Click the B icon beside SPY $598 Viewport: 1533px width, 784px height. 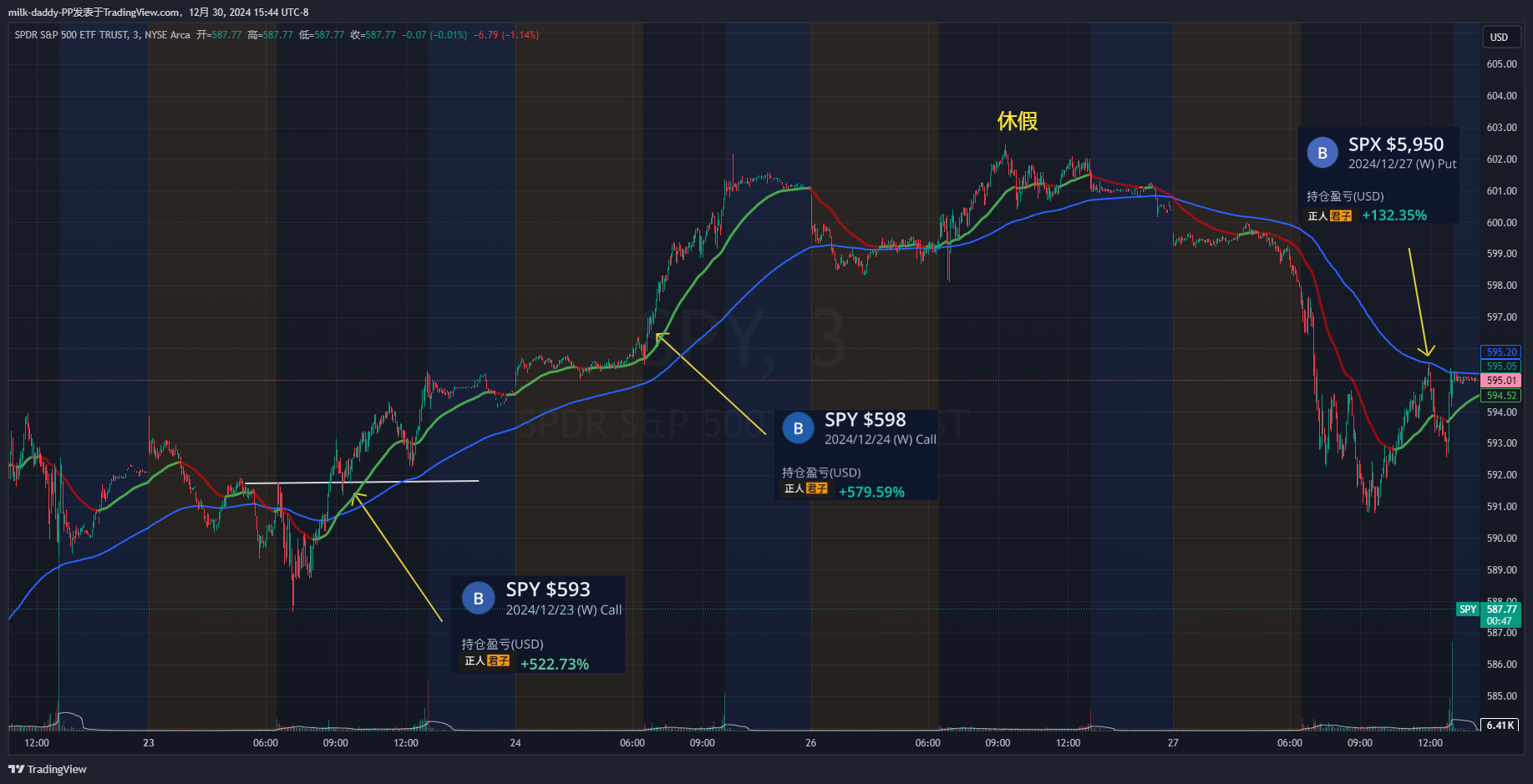(x=798, y=428)
